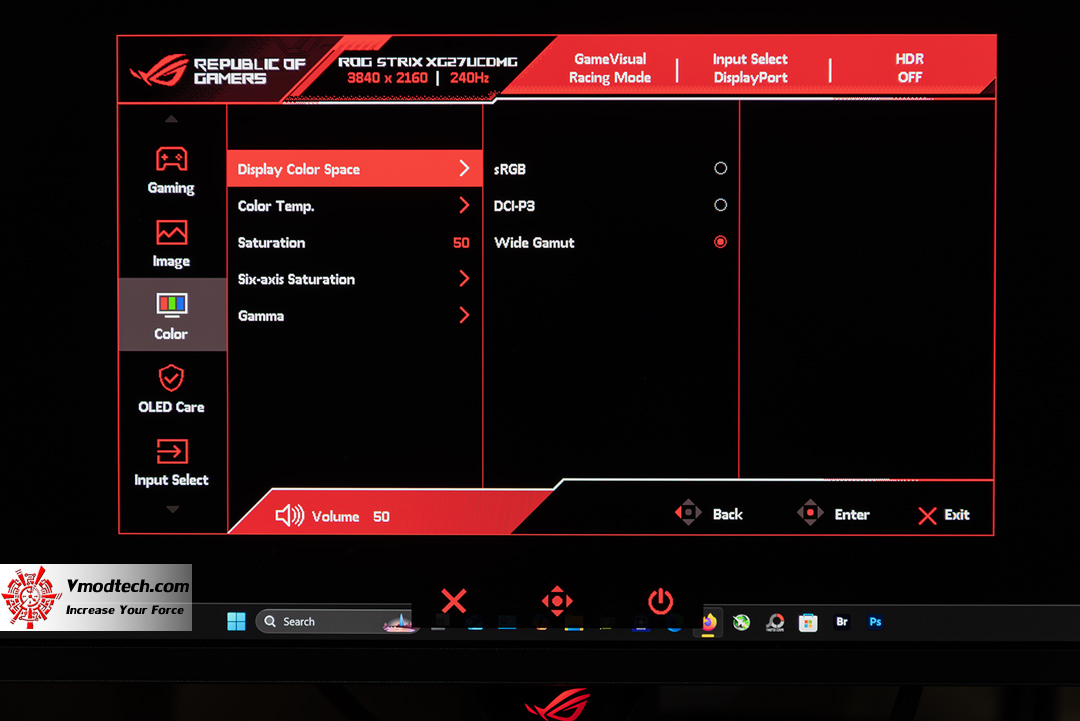Screen dimensions: 1080x721
Task: Open the OLED Care shield icon
Action: pyautogui.click(x=172, y=378)
